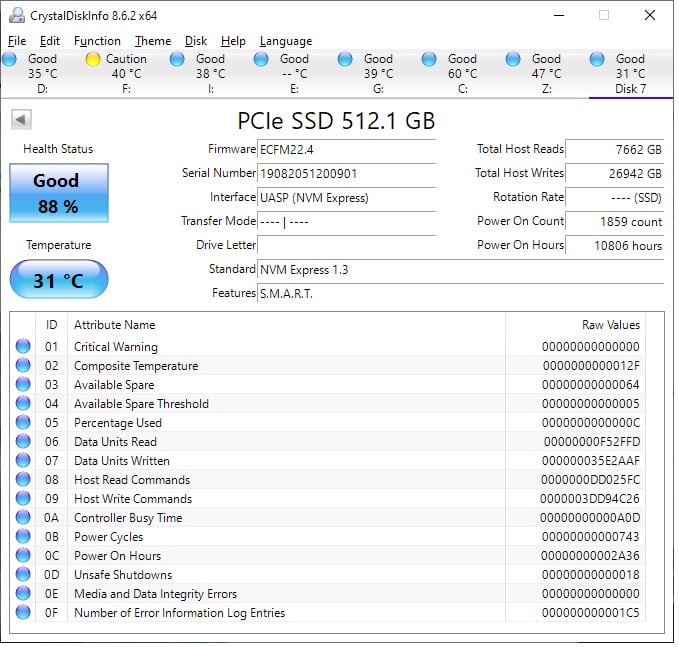Select drive C: status orb at 60 °C
679x647 pixels.
[429, 58]
